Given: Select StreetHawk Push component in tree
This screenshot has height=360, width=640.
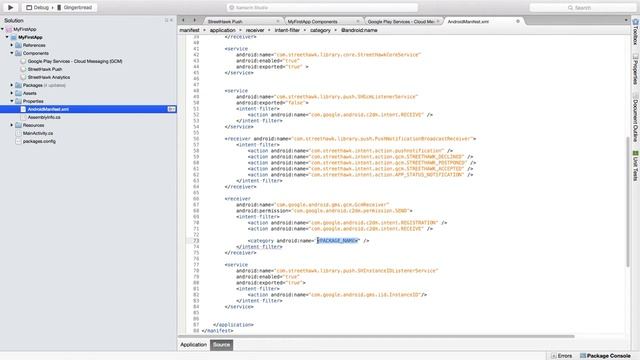Looking at the screenshot, I should pos(44,69).
